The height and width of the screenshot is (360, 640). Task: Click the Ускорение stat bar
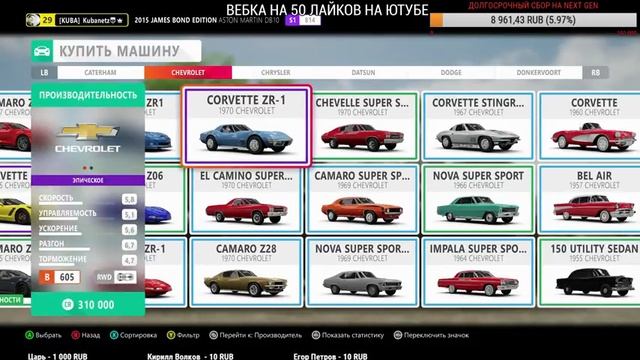(x=88, y=229)
